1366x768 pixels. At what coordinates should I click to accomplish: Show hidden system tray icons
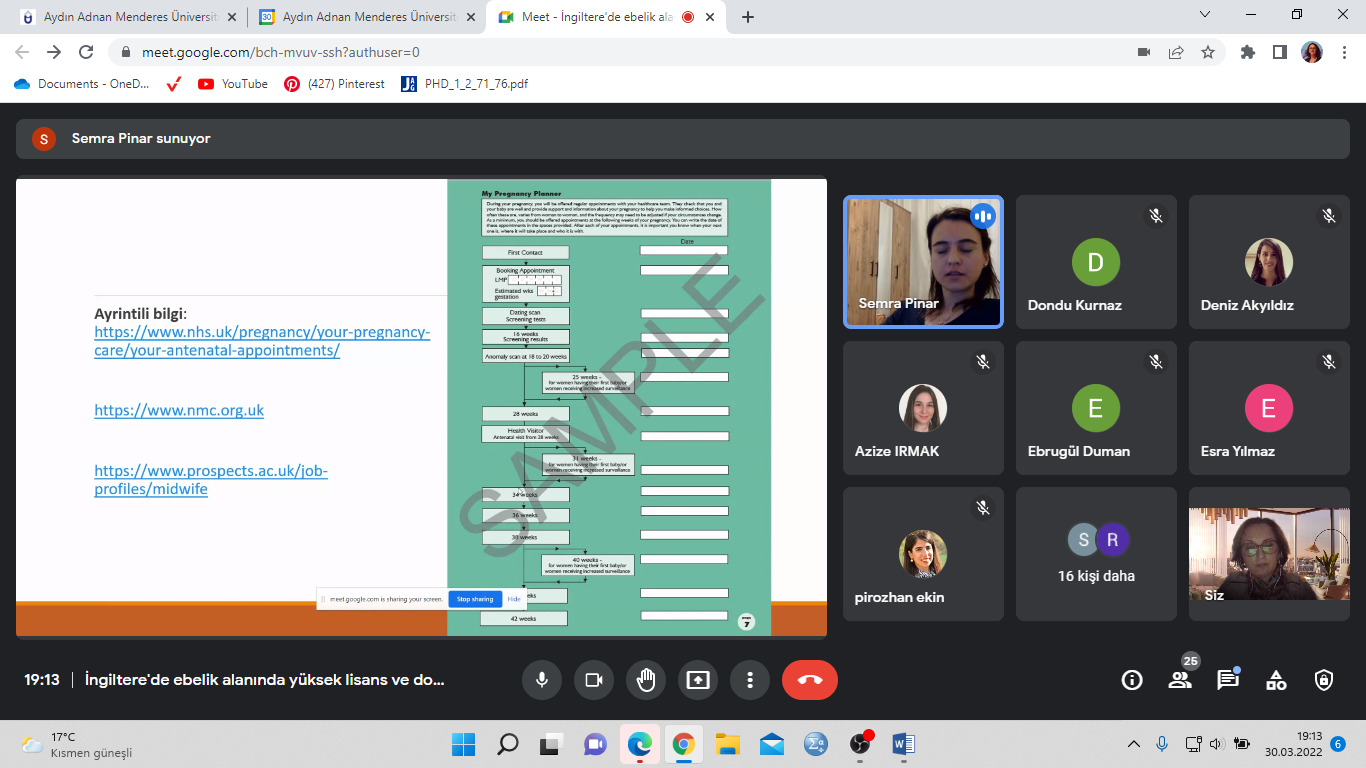click(1134, 744)
